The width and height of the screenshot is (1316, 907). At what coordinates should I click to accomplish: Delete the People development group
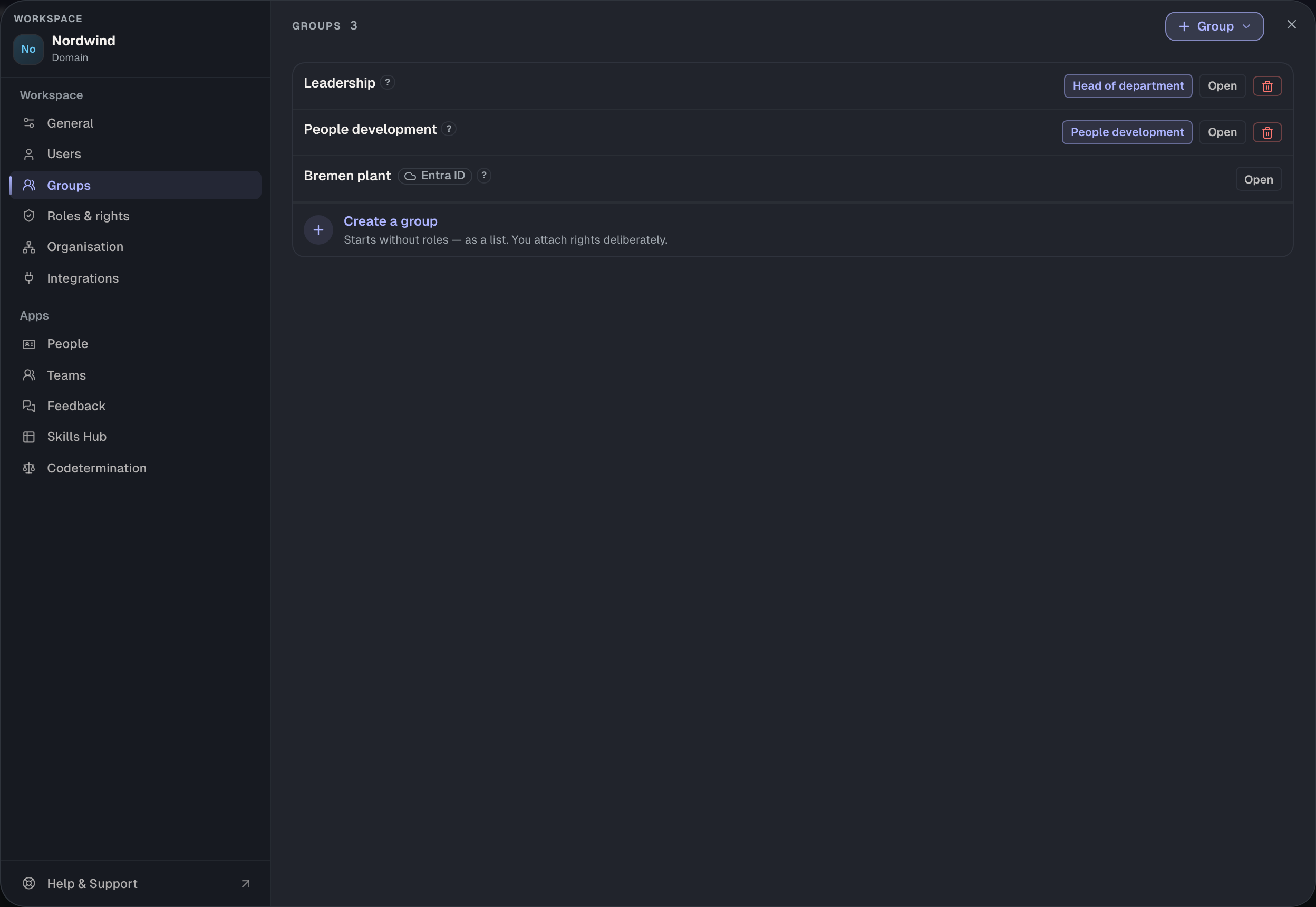(x=1267, y=133)
